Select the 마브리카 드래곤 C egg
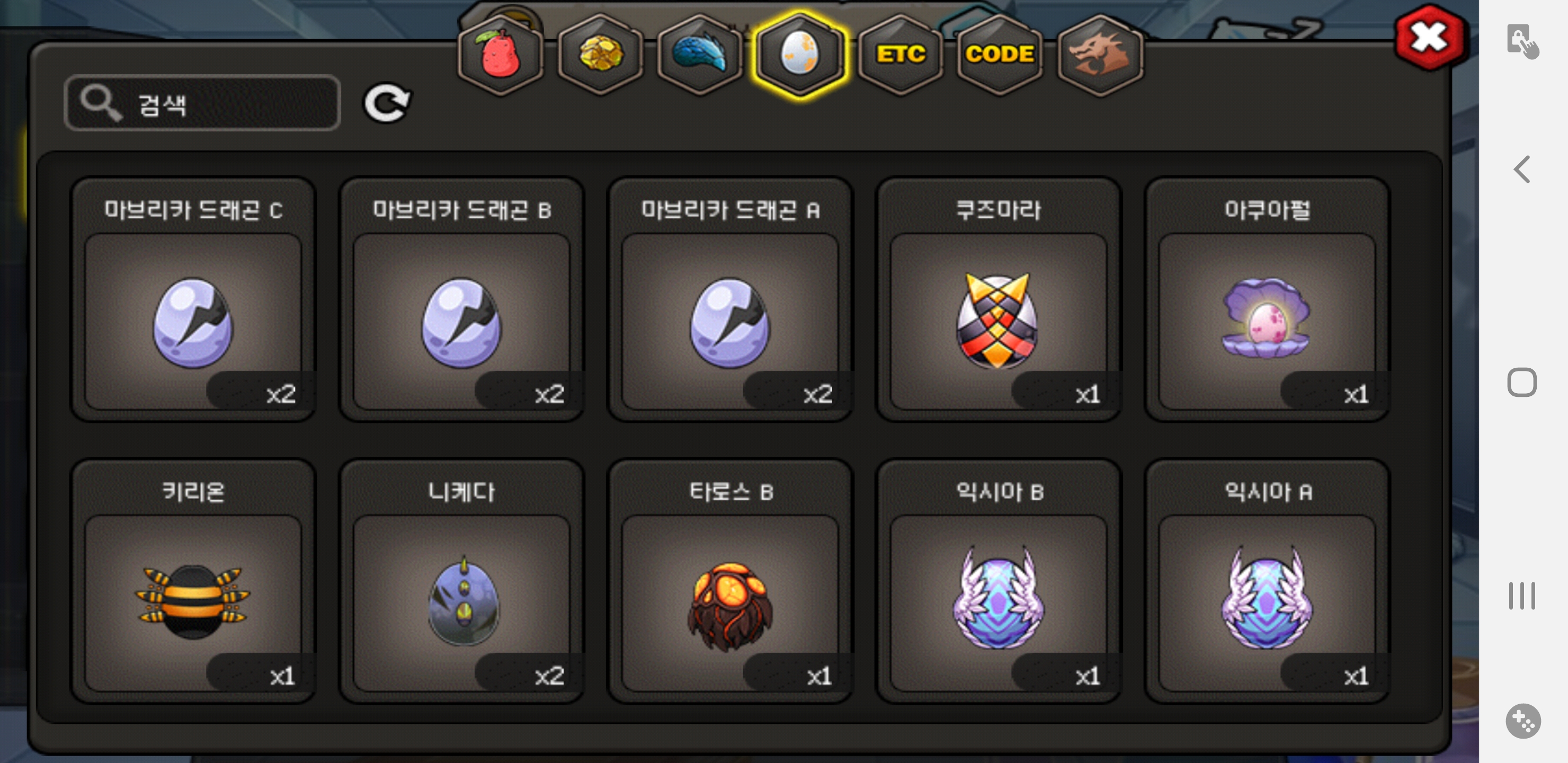The image size is (1568, 763). 193,299
